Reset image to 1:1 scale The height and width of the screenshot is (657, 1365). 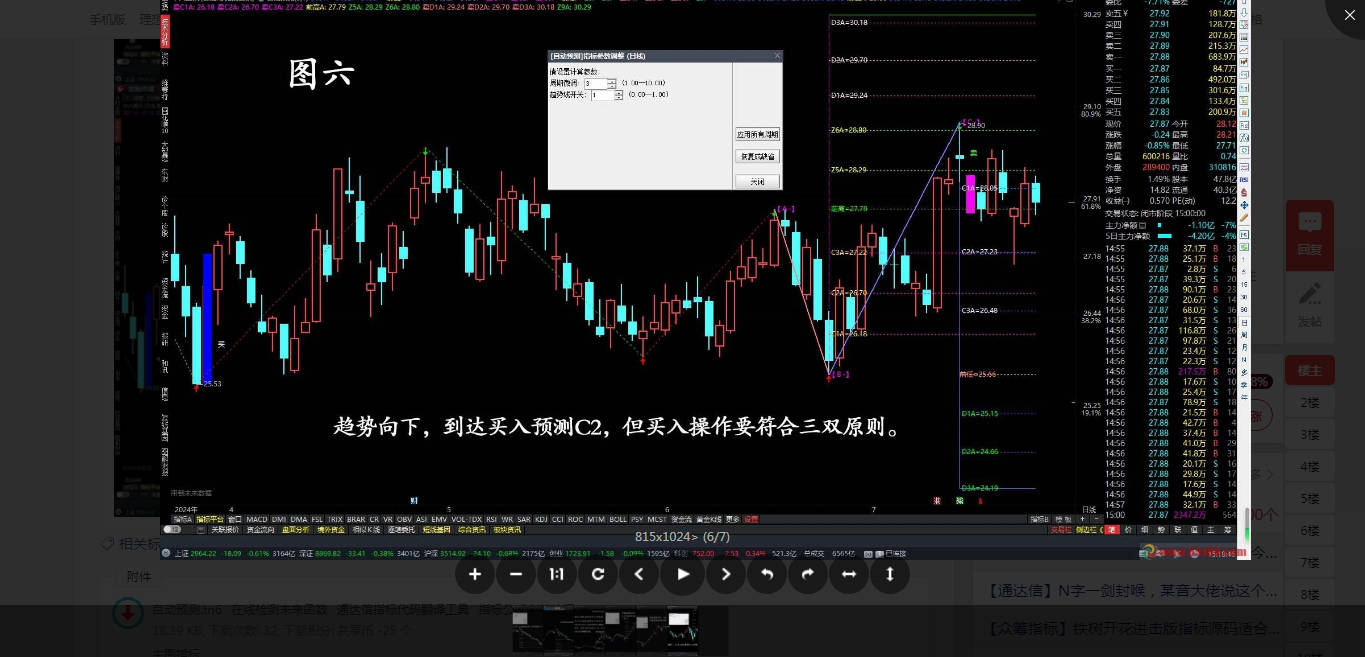point(557,574)
